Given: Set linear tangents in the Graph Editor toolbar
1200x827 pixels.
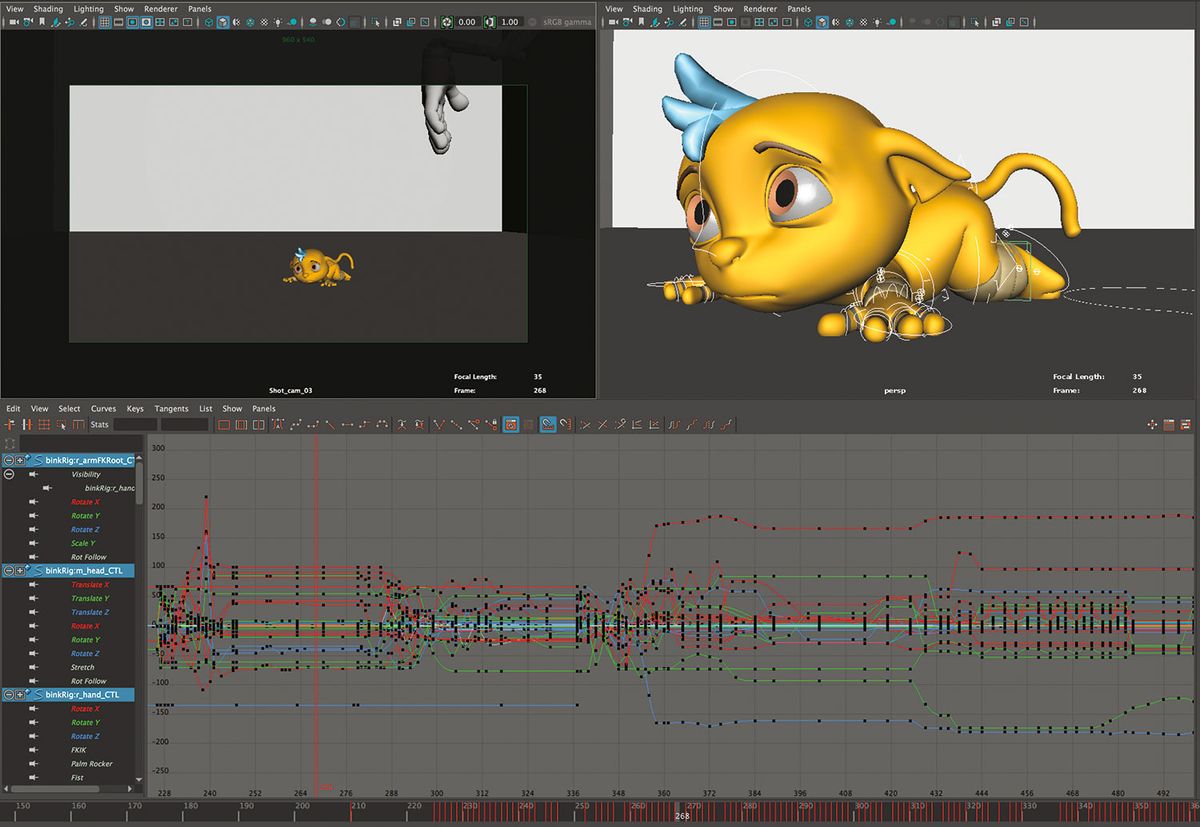Looking at the screenshot, I should coord(330,424).
